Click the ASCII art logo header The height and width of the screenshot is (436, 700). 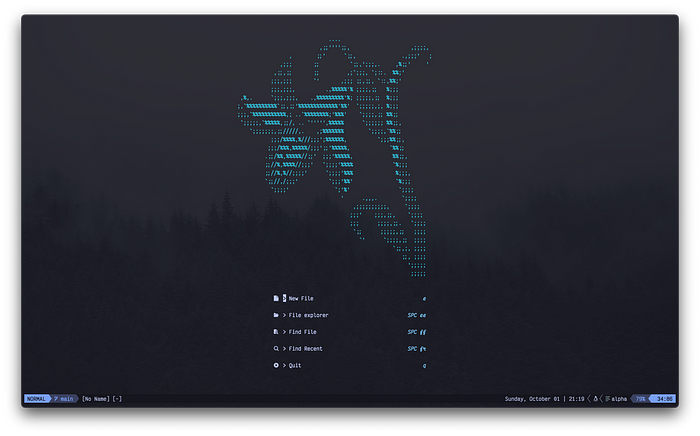coord(335,158)
